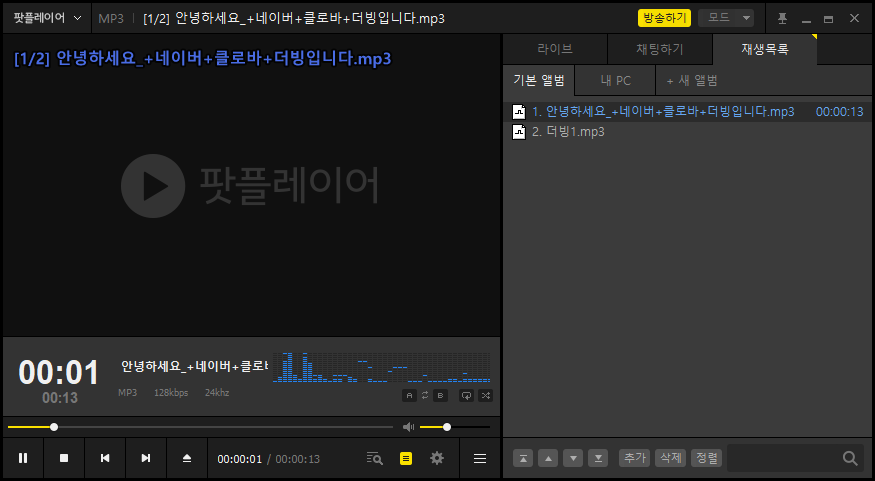Expand the 모드 dropdown arrow
Image resolution: width=875 pixels, height=481 pixels.
point(746,18)
